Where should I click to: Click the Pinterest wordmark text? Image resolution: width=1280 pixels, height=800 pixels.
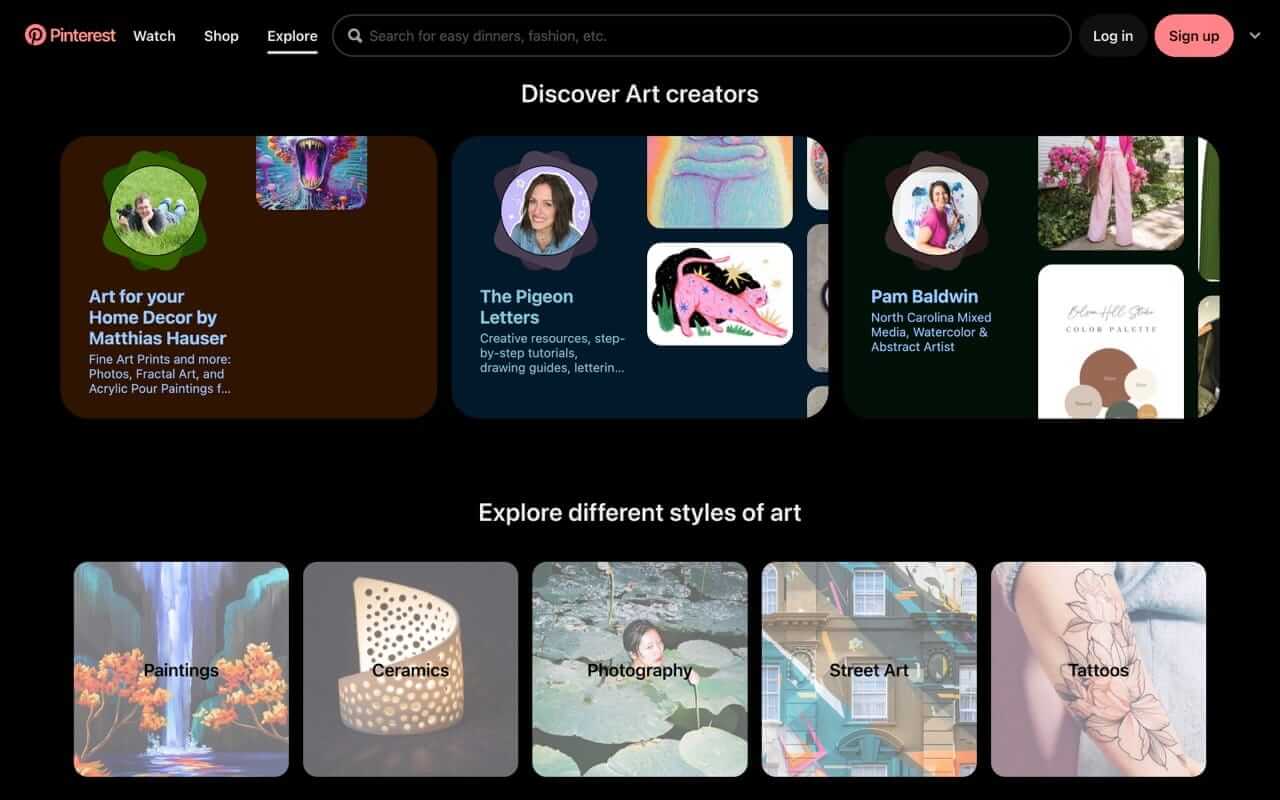83,36
